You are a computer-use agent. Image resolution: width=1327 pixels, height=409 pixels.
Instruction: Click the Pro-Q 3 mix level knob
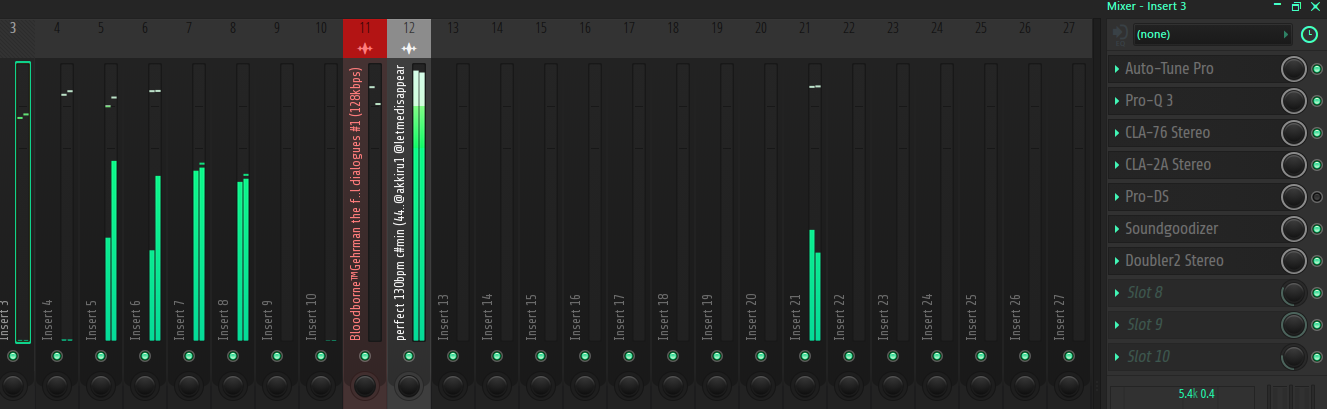[1294, 101]
